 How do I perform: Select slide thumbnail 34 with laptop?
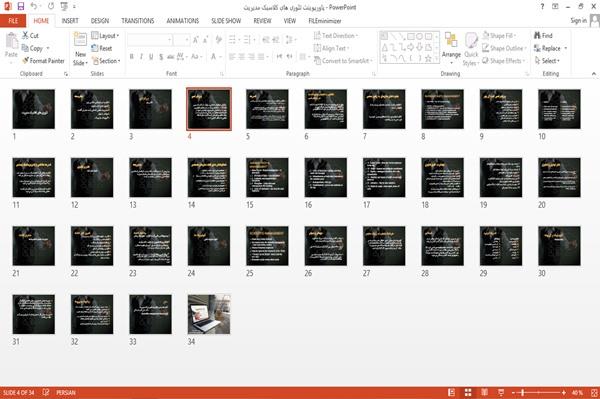click(209, 314)
